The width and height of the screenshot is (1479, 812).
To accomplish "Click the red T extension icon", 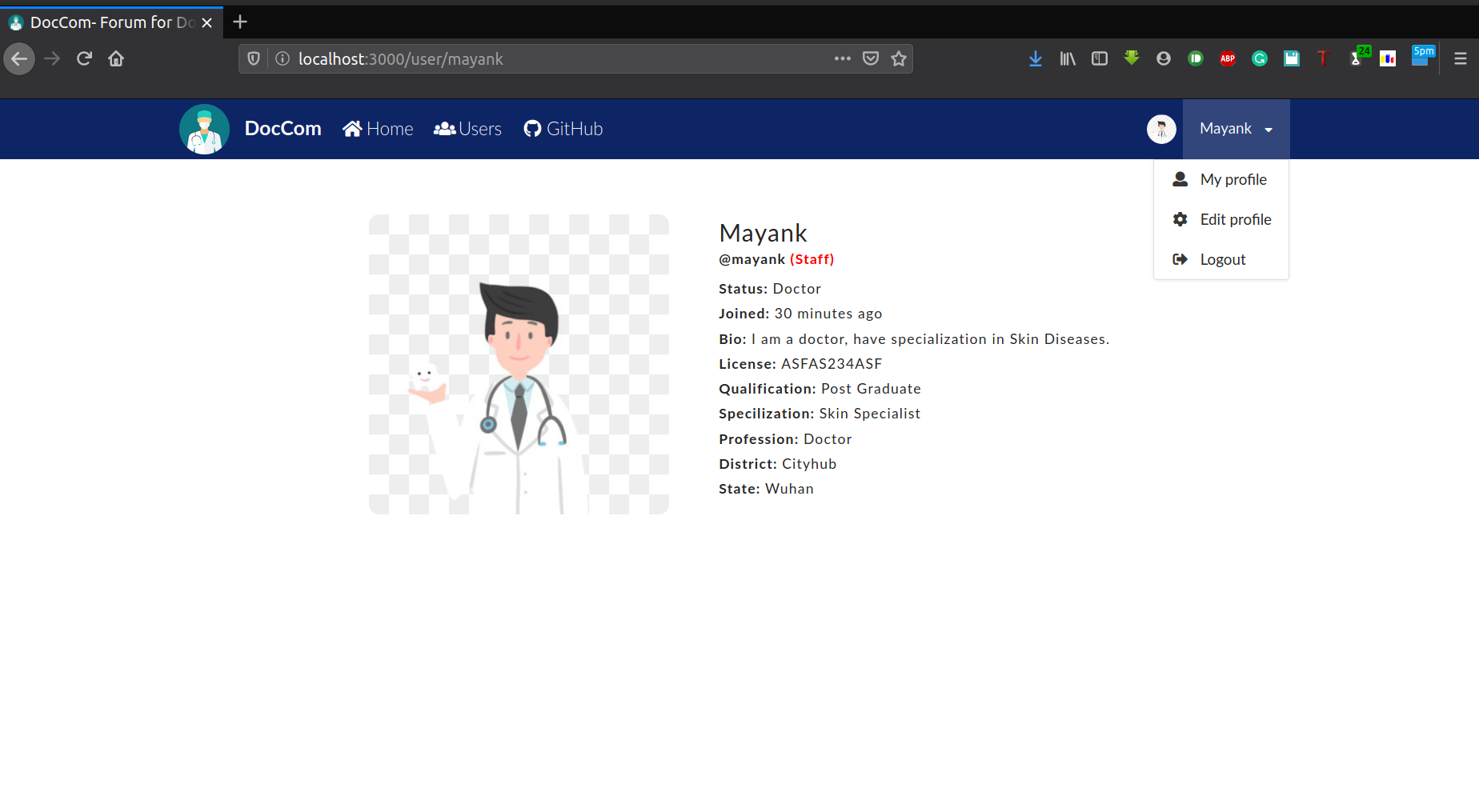I will [x=1323, y=58].
